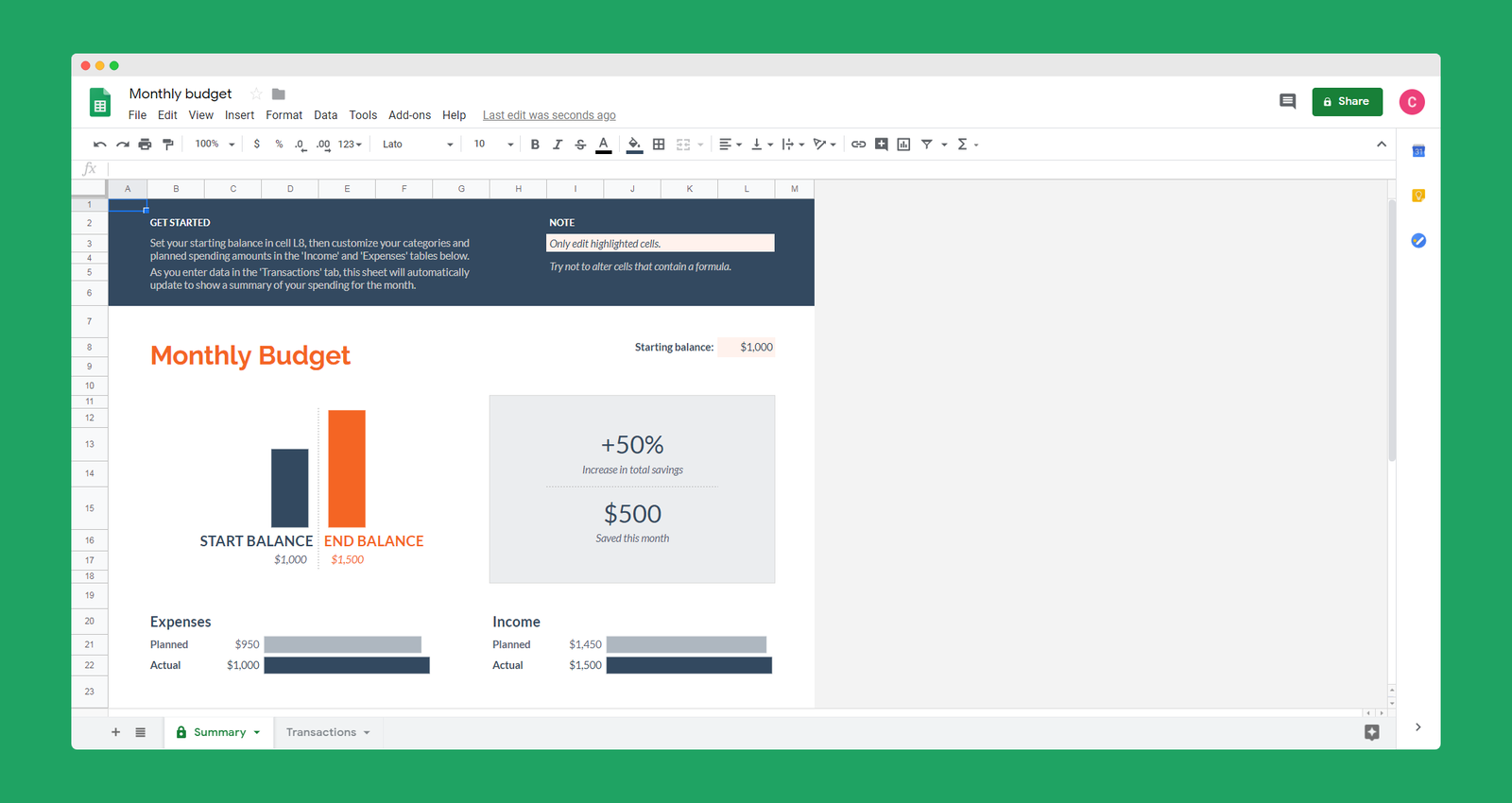Open horizontal align dropdown
The width and height of the screenshot is (1512, 803).
730,145
